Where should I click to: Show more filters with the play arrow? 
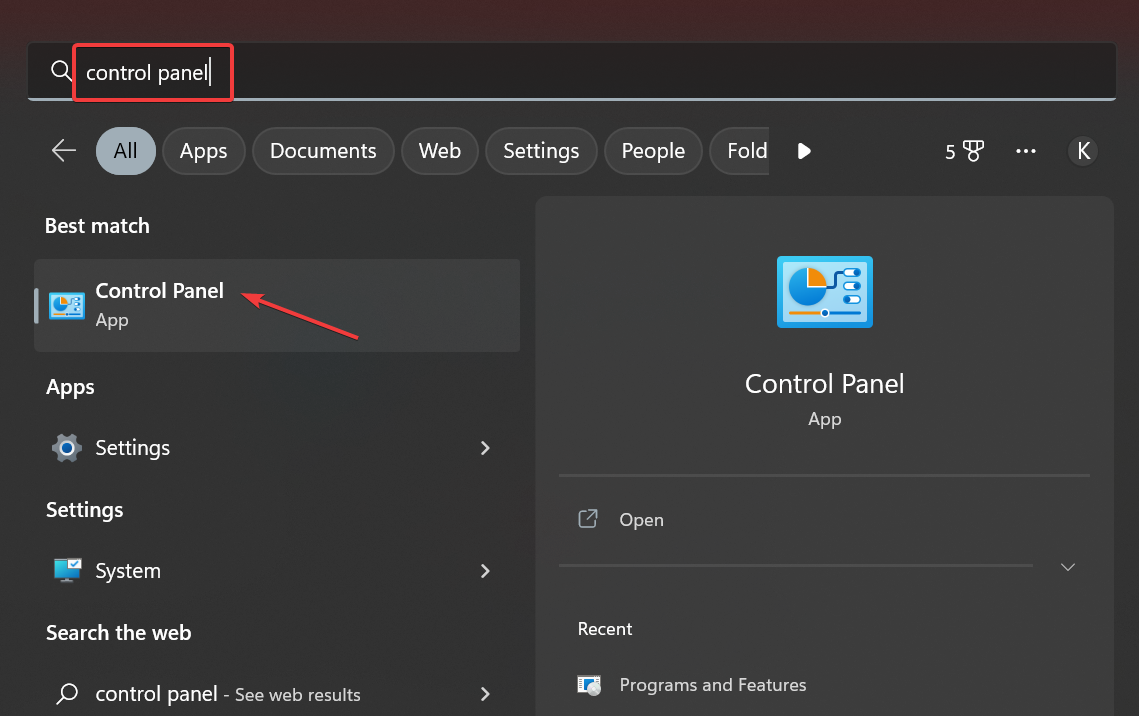[x=804, y=151]
